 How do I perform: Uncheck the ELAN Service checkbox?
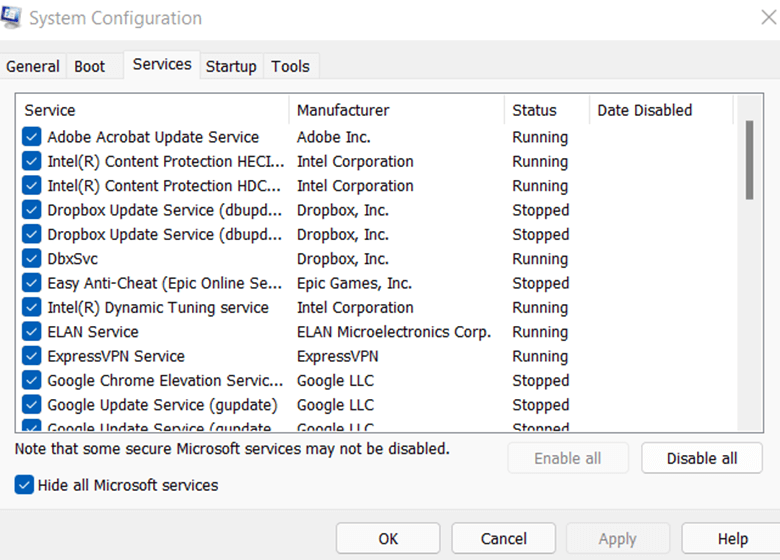[31, 332]
